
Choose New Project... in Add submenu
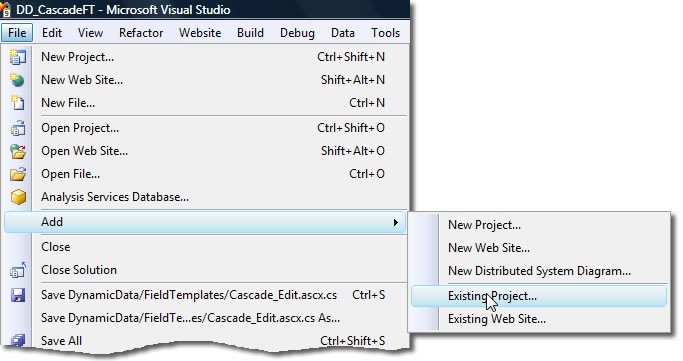tap(539, 225)
